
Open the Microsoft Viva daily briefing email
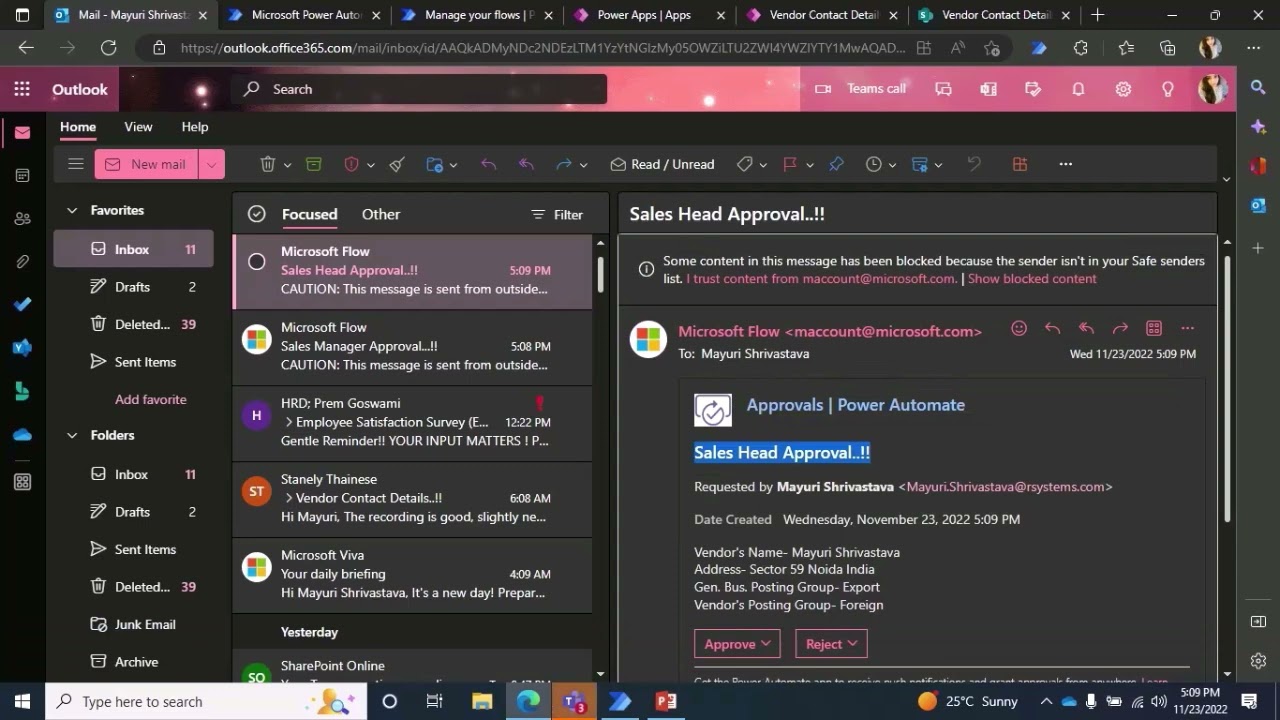click(x=412, y=574)
